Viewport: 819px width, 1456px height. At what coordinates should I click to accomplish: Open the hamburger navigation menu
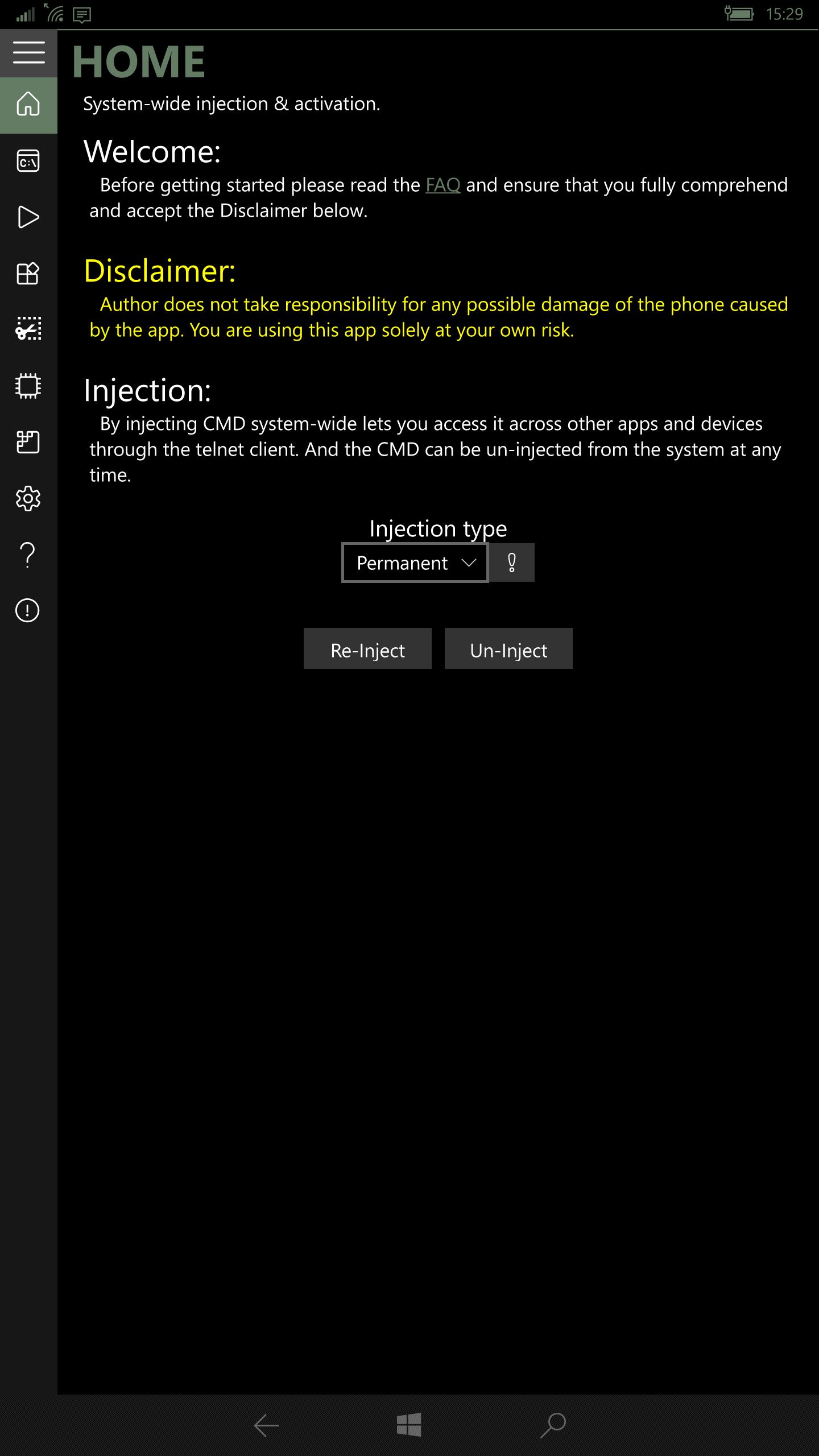click(28, 53)
